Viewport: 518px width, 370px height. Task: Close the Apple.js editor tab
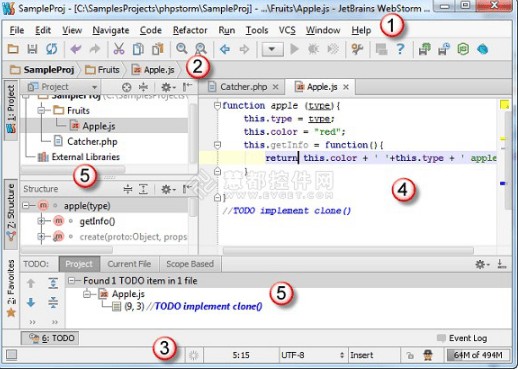coord(346,87)
